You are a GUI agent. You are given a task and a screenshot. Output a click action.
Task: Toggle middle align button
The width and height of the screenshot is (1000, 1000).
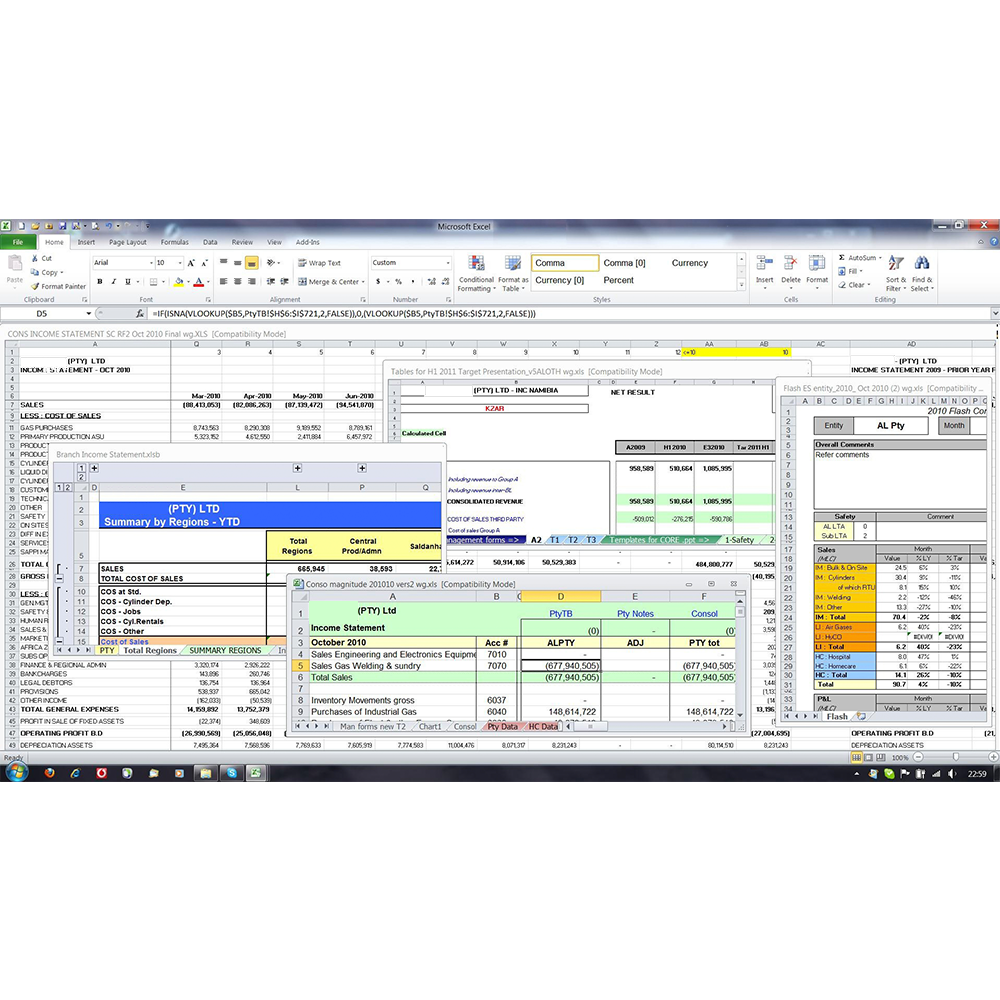coord(237,263)
